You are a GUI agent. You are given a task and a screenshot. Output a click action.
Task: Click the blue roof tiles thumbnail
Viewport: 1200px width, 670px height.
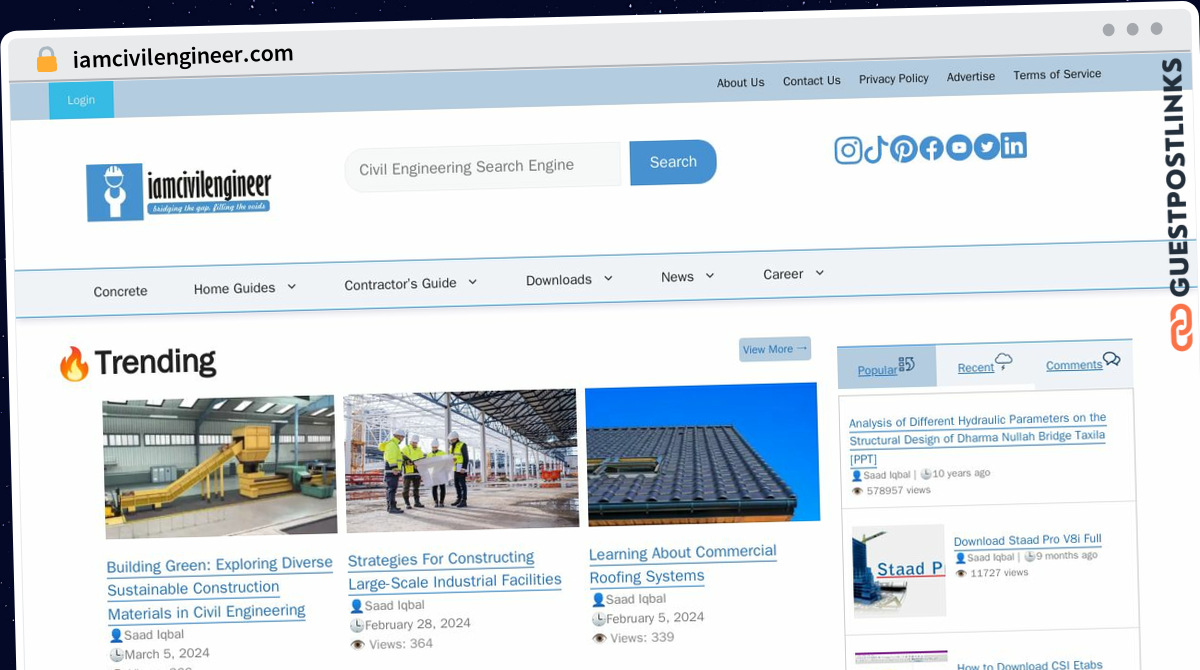click(x=702, y=453)
